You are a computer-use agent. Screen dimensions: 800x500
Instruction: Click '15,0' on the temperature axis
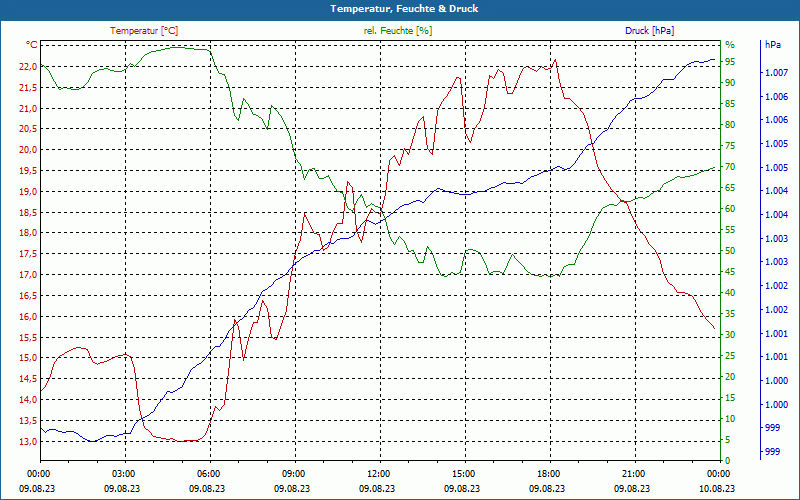28,358
